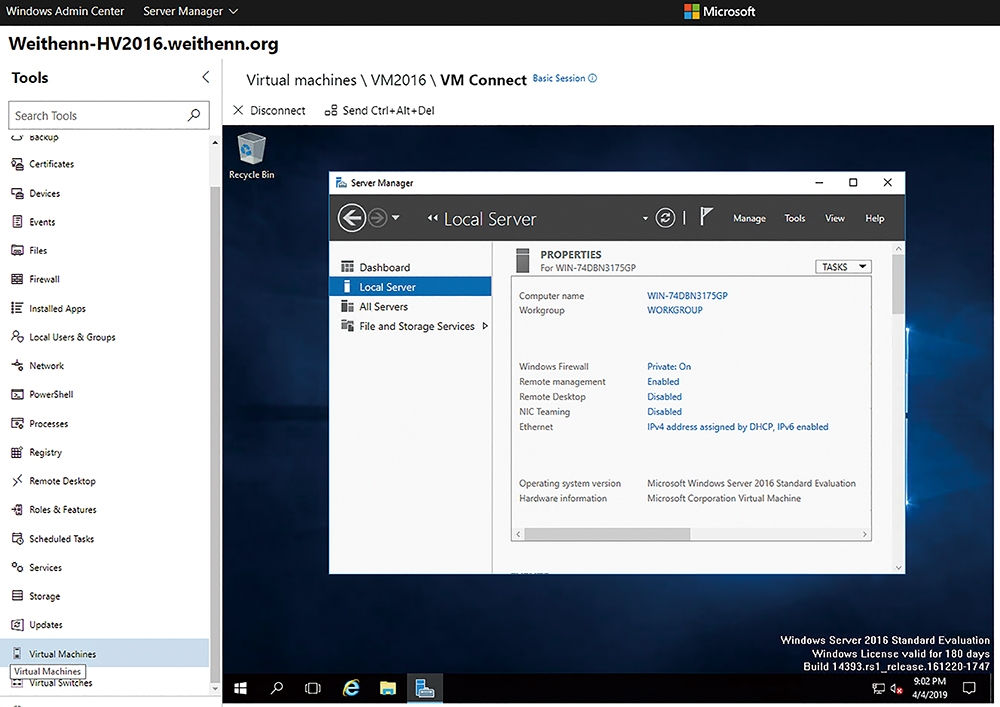This screenshot has width=1000, height=707.
Task: Collapse the Tools panel
Action: tap(205, 77)
